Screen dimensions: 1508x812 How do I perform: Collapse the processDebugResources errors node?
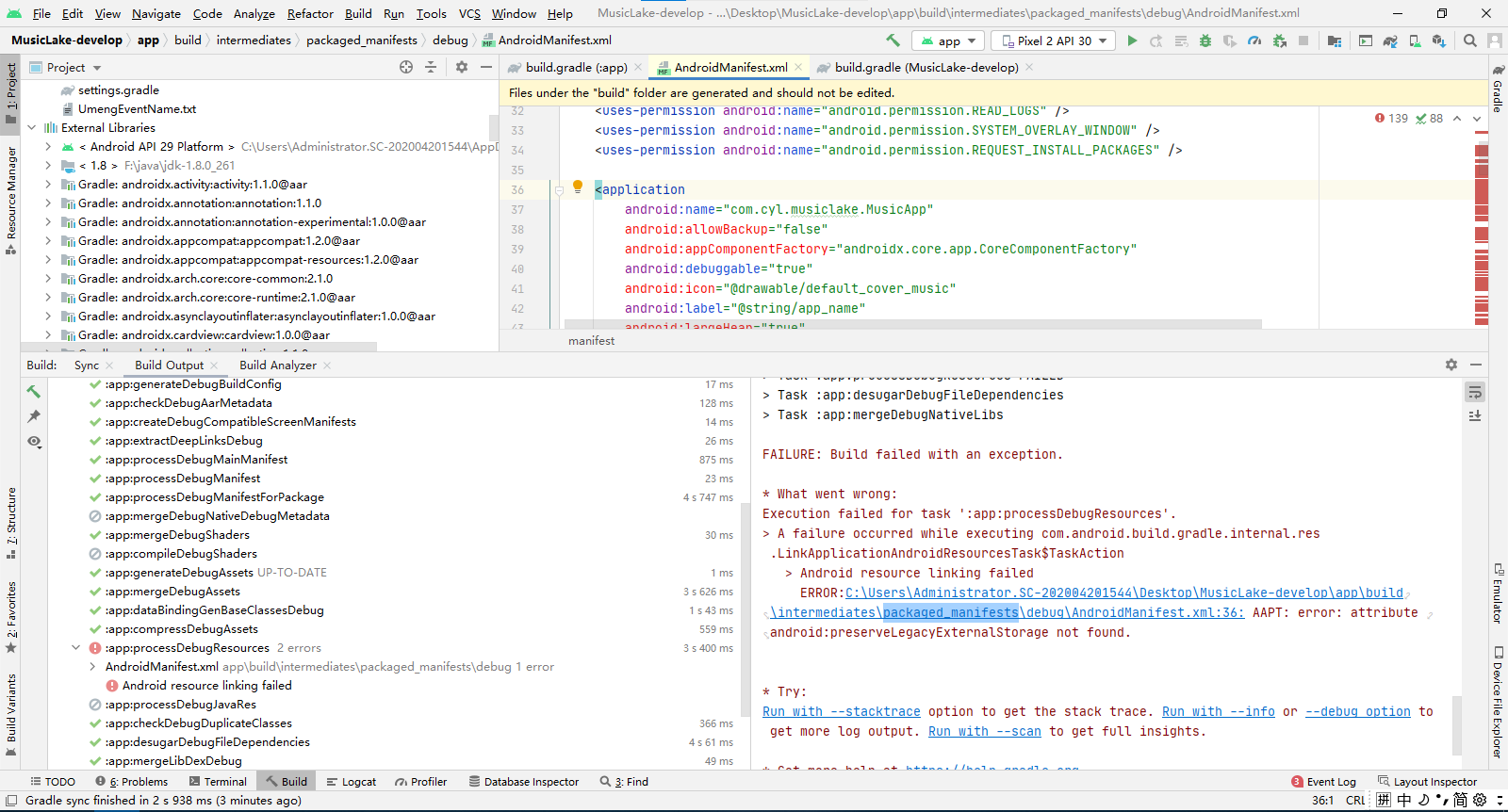click(76, 648)
